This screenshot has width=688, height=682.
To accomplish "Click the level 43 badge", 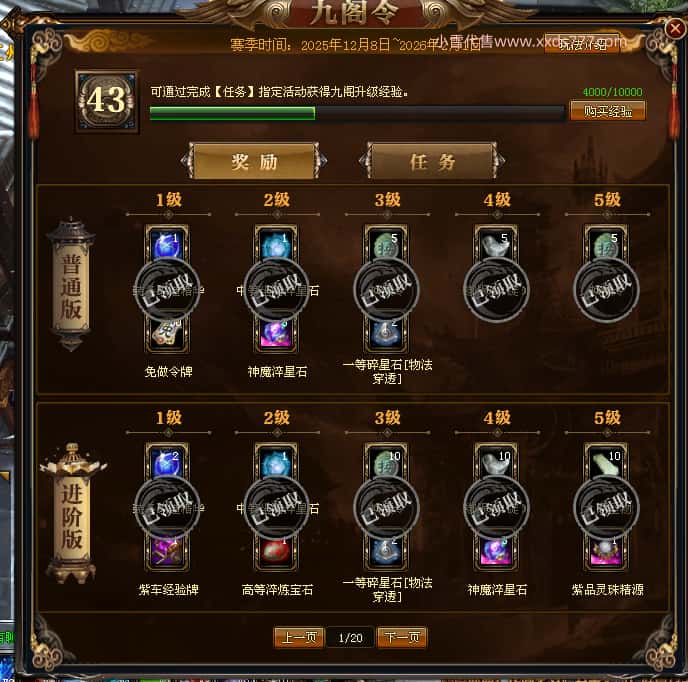I will pyautogui.click(x=107, y=101).
